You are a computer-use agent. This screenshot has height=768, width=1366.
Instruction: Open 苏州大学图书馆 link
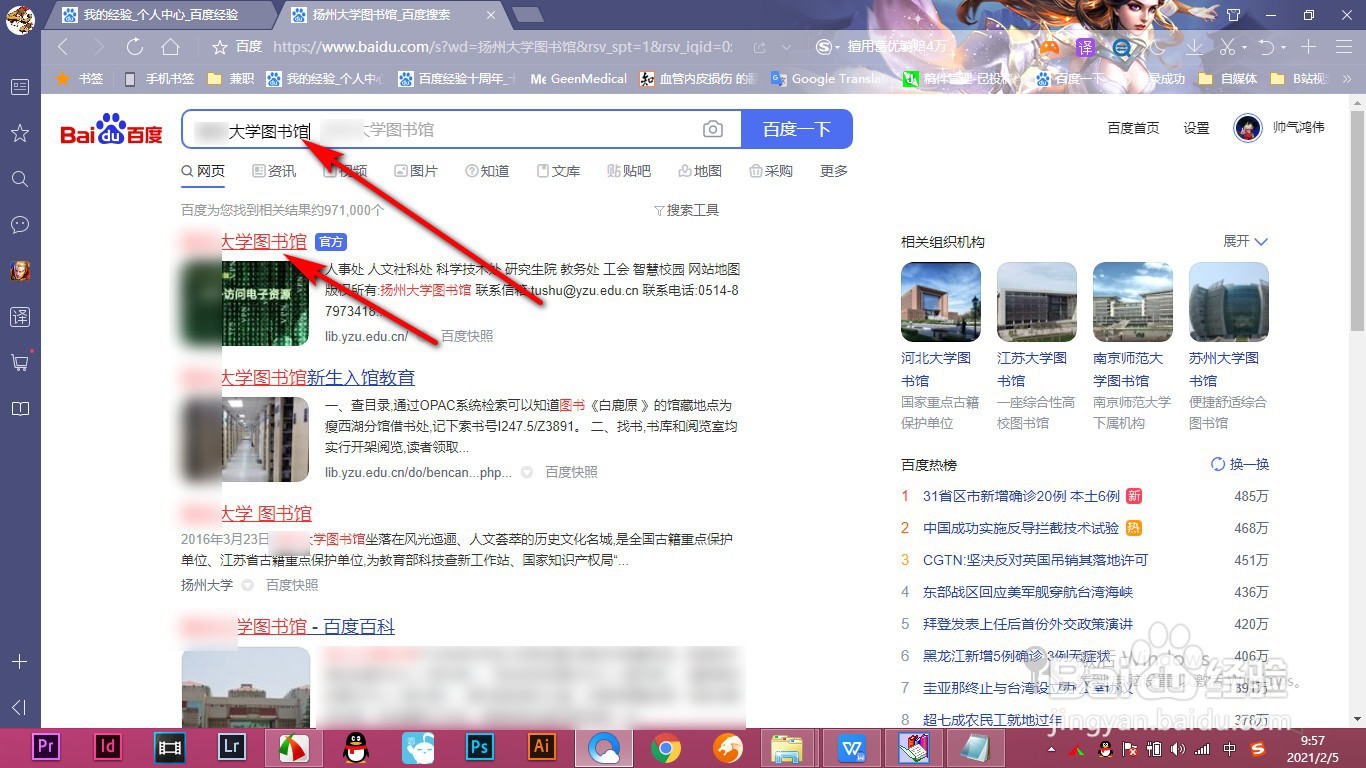coord(1224,369)
